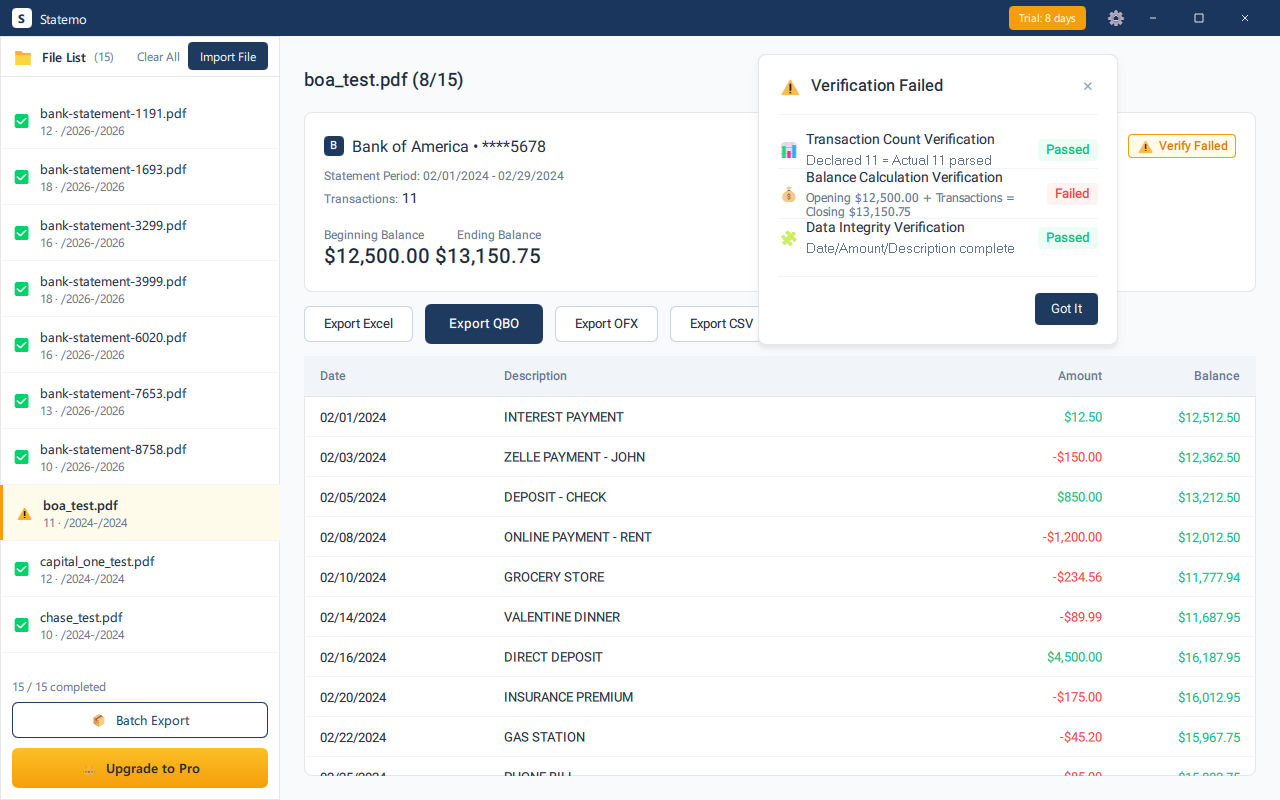The image size is (1280, 800).
Task: Open chase_test.pdf file name
Action: coord(81,617)
